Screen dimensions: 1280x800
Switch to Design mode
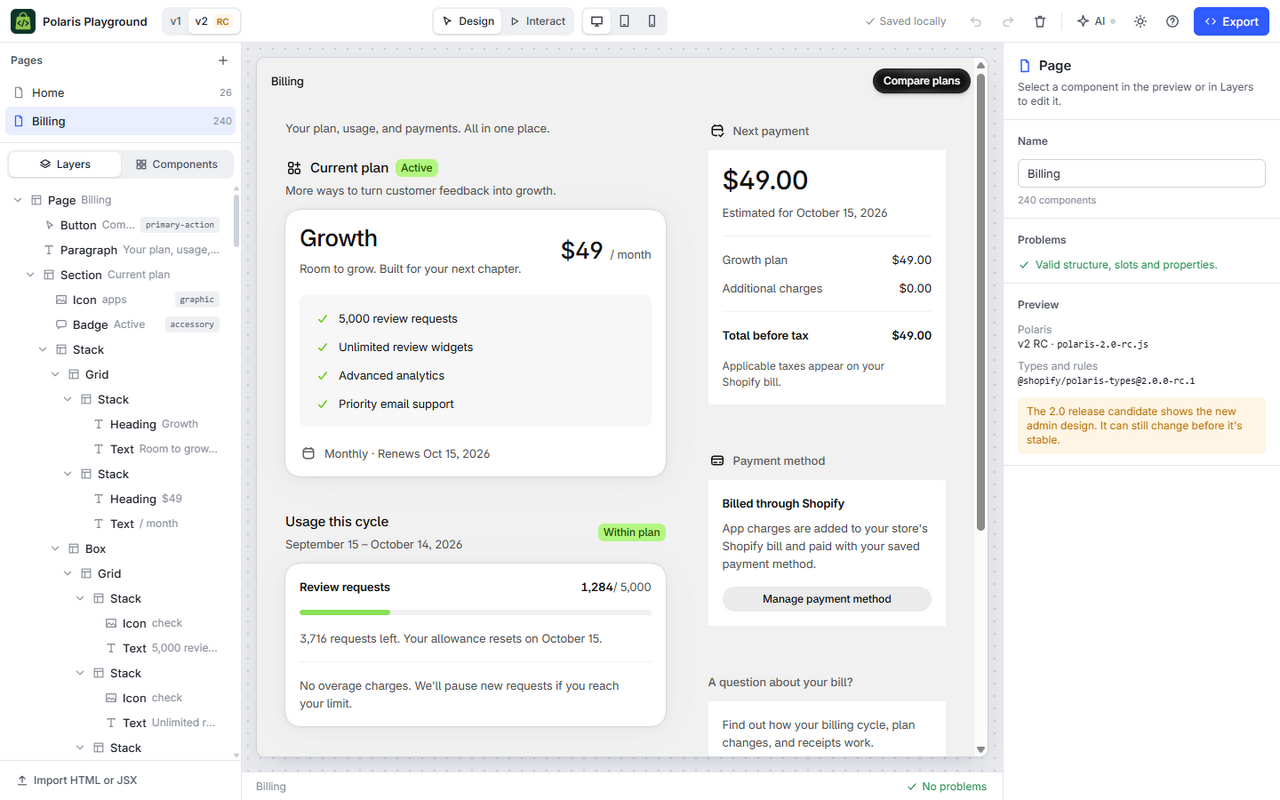tap(468, 21)
